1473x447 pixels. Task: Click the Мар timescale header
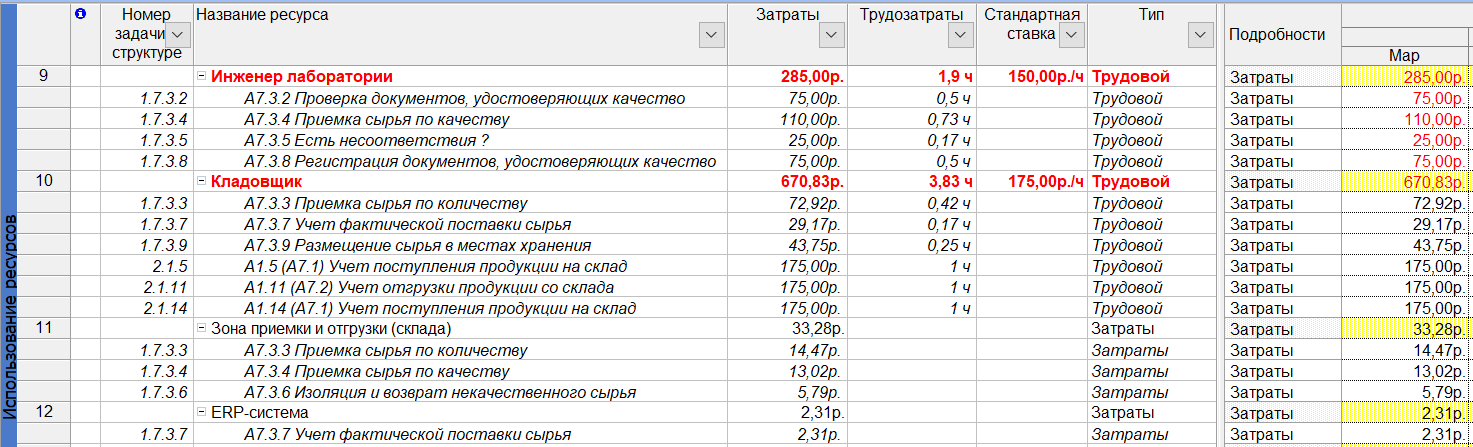(x=1404, y=56)
